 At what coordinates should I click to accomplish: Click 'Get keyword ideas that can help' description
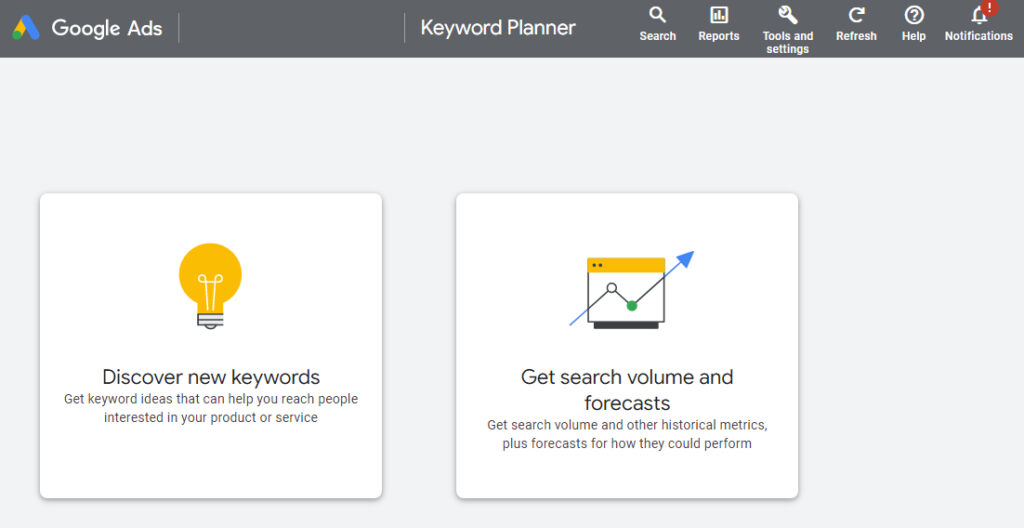point(211,408)
